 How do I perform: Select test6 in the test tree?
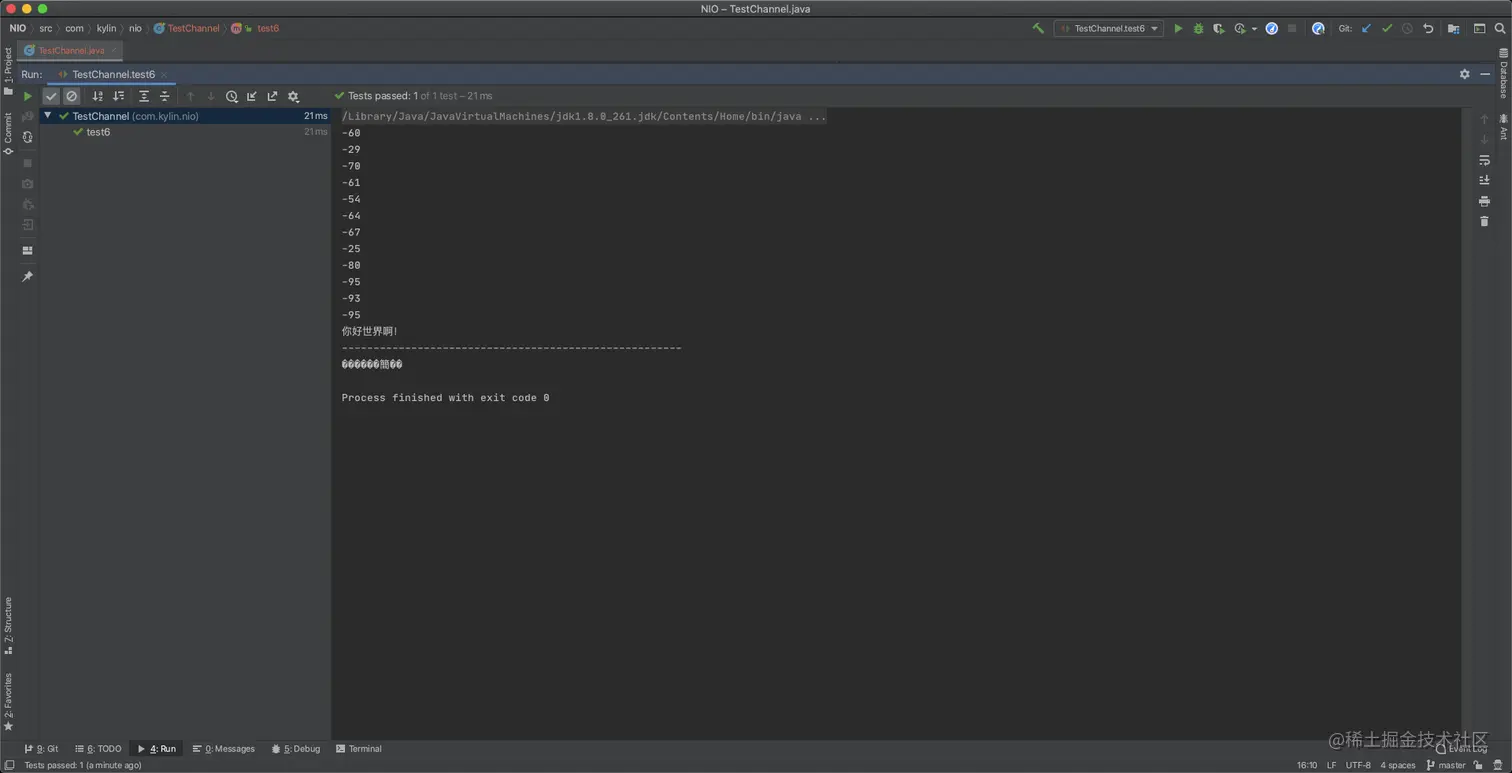pyautogui.click(x=98, y=132)
